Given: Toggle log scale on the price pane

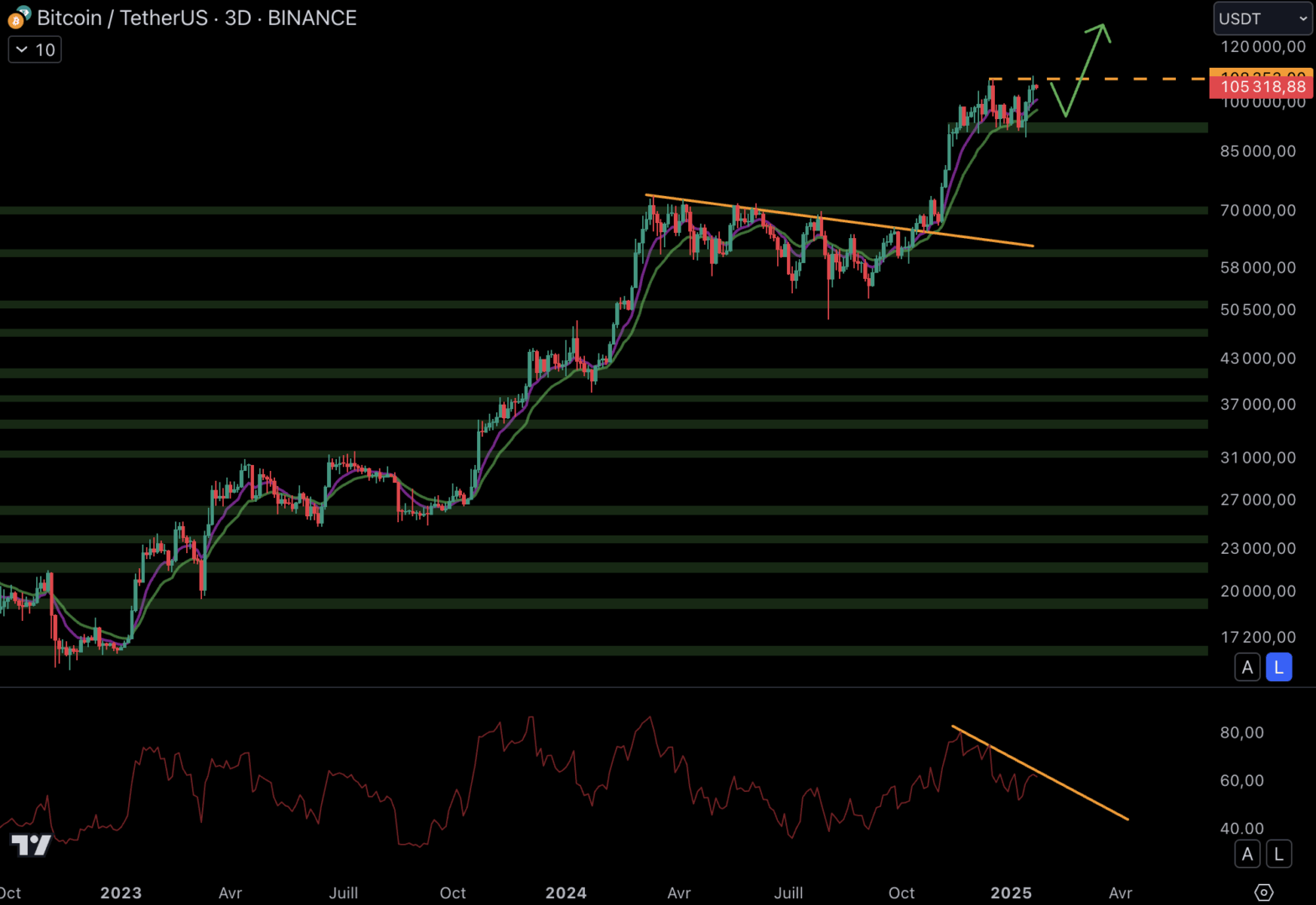Looking at the screenshot, I should [1278, 667].
